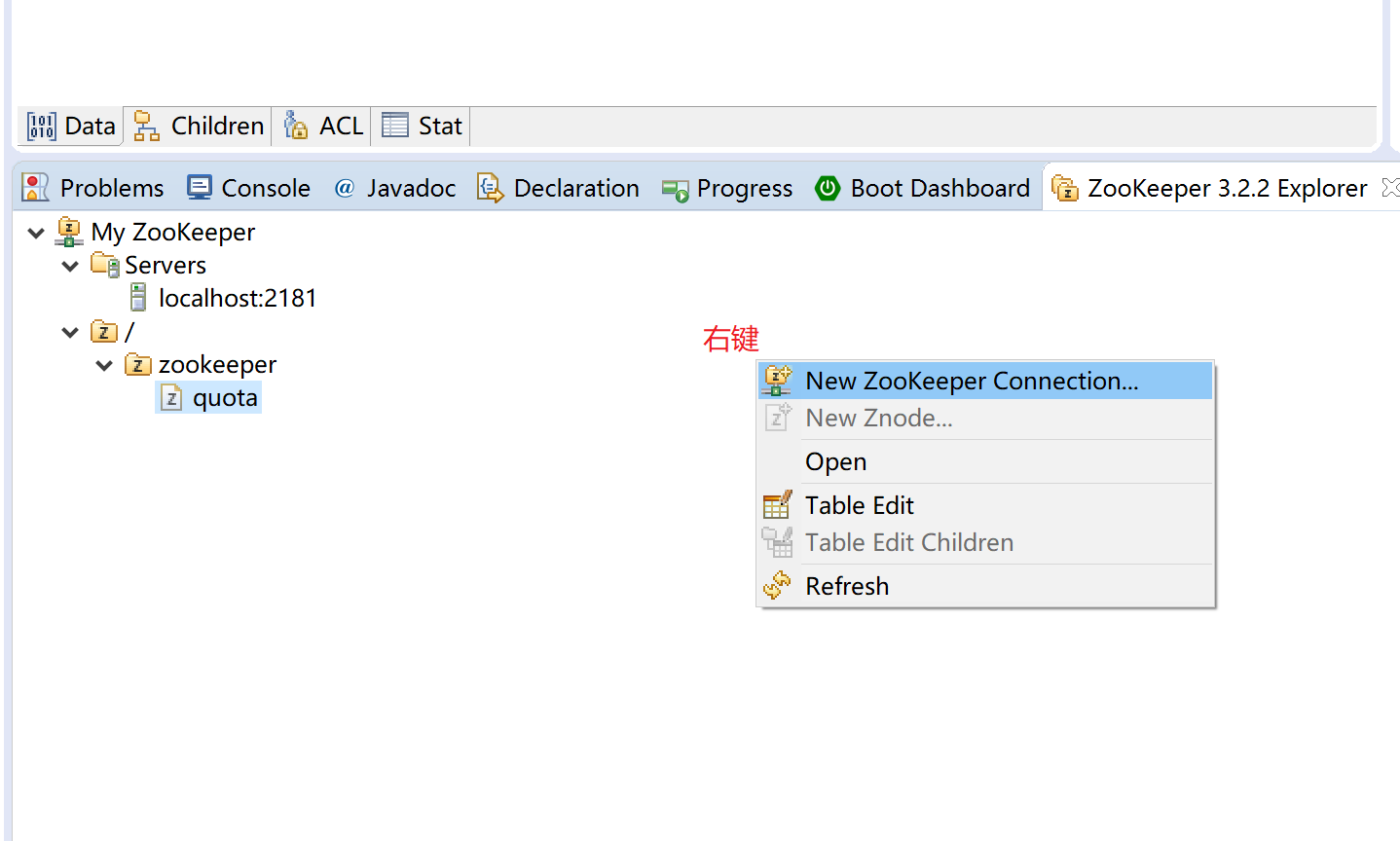
Task: Click the Boot Dashboard green icon
Action: tap(827, 187)
